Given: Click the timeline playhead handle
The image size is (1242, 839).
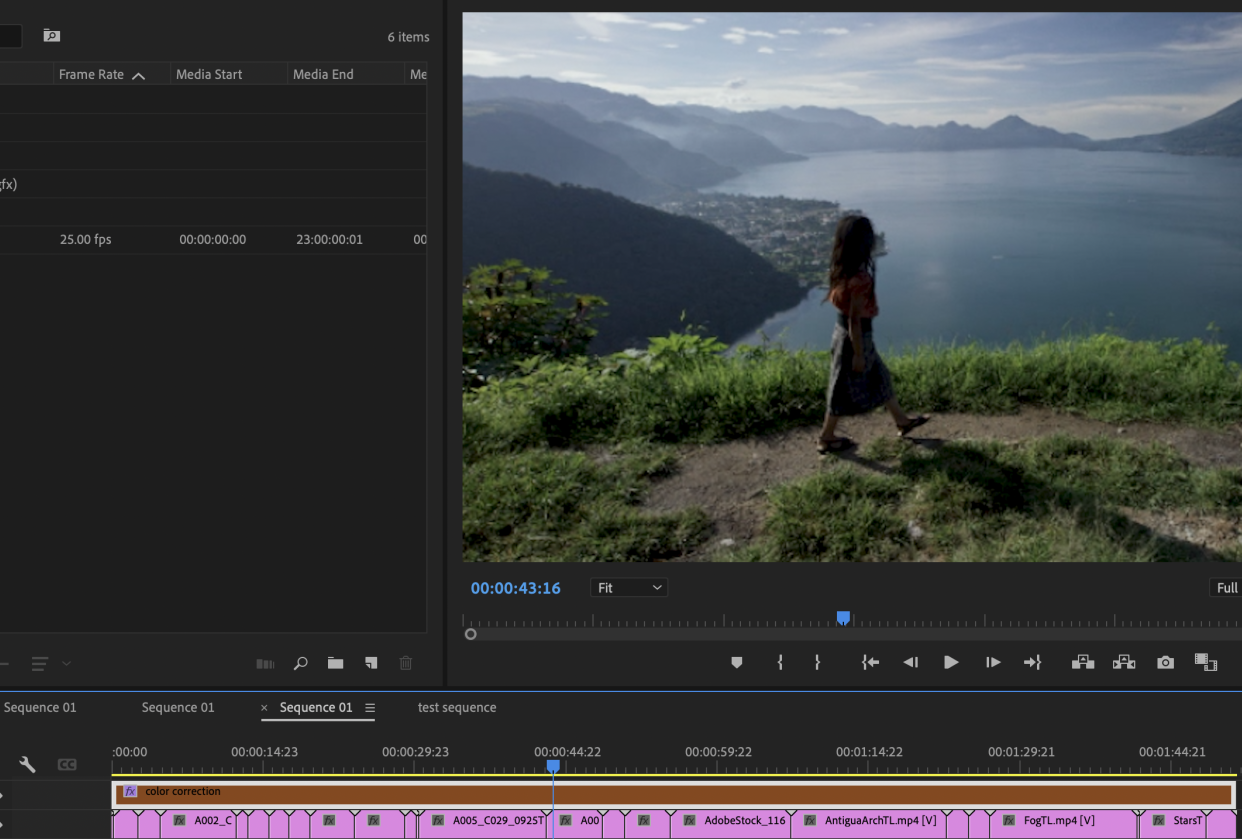Looking at the screenshot, I should (553, 766).
